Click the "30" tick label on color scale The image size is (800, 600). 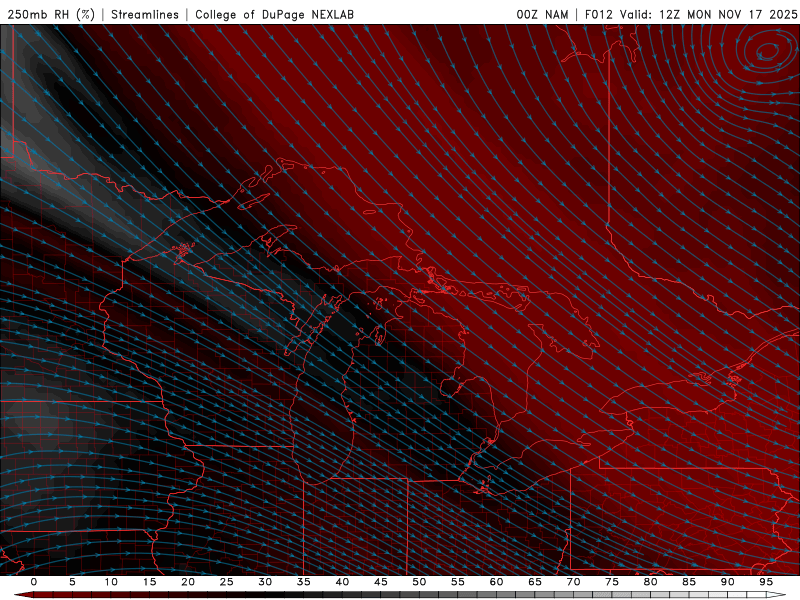pyautogui.click(x=265, y=582)
